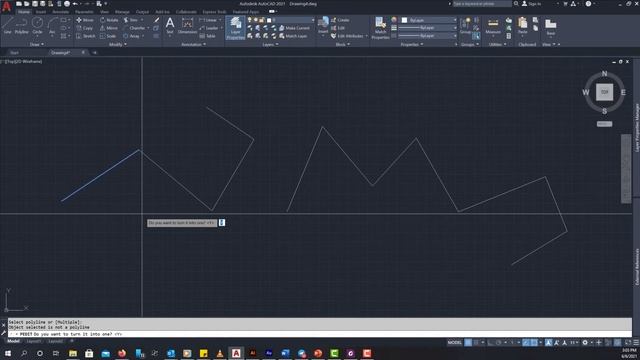
Task: Toggle polar tracking in status bar
Action: (x=499, y=342)
